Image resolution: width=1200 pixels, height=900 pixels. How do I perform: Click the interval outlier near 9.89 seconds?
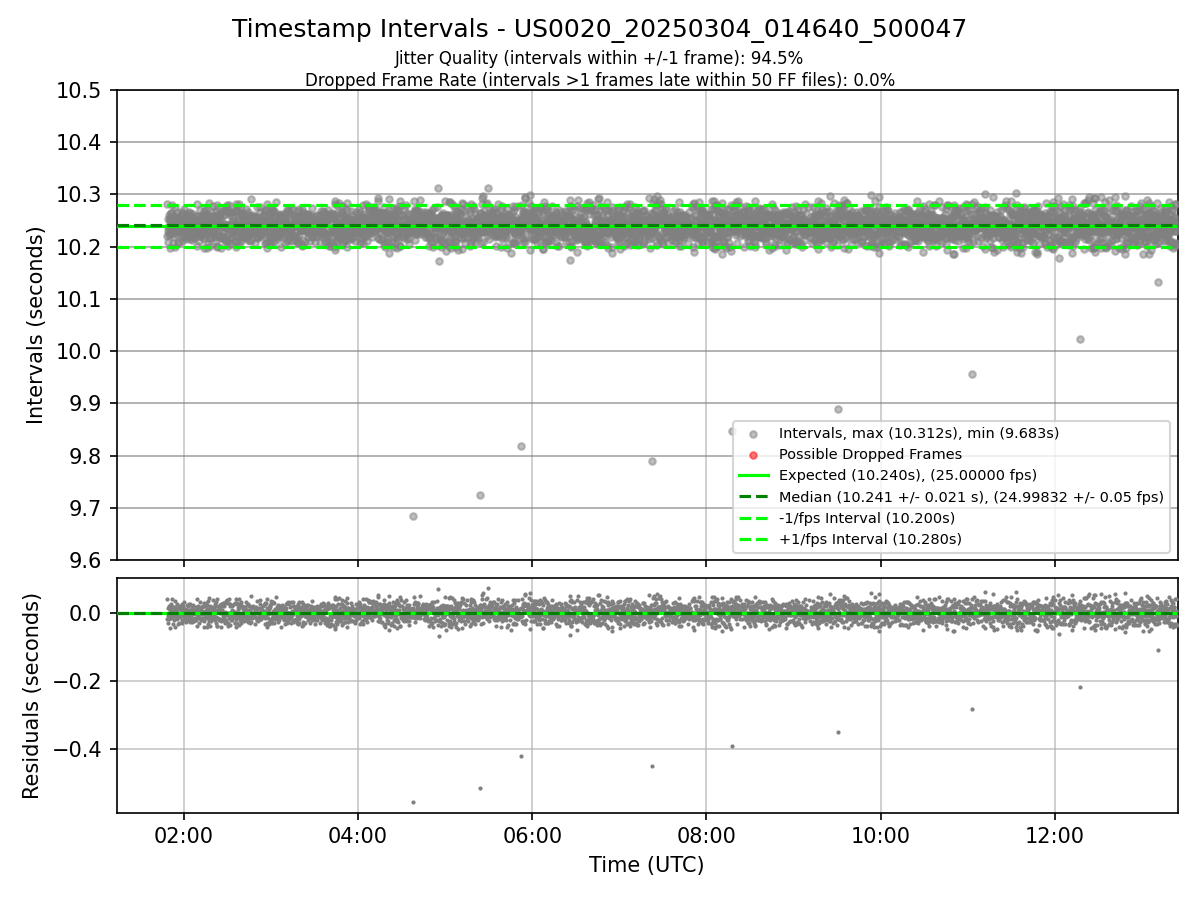[838, 409]
